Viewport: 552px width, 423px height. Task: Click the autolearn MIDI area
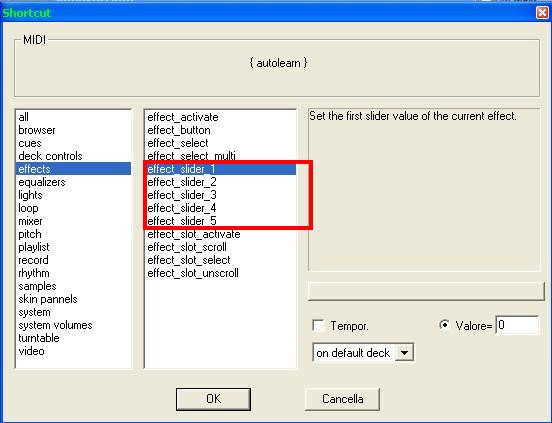coord(278,63)
